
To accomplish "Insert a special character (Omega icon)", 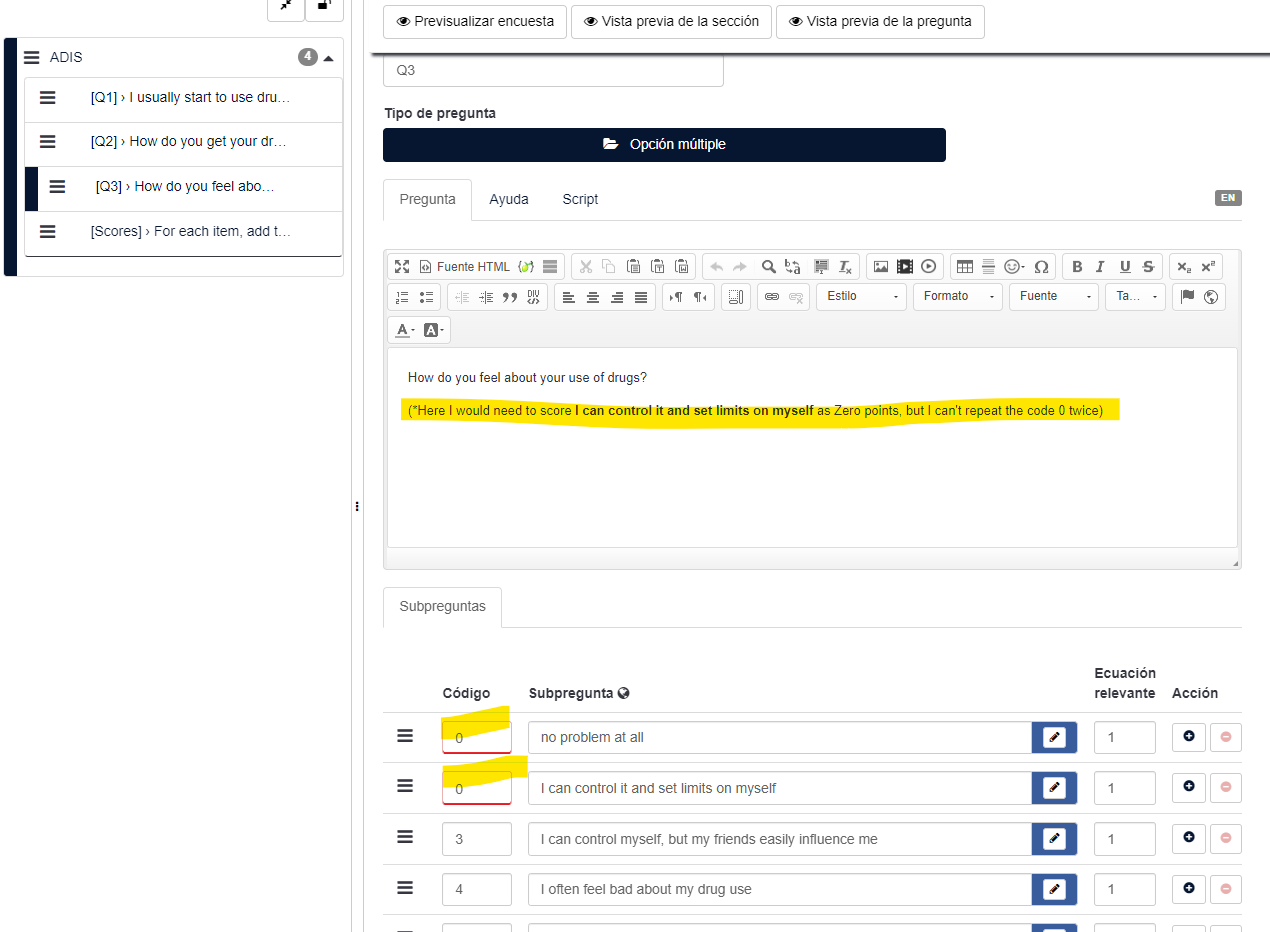I will pyautogui.click(x=1041, y=267).
